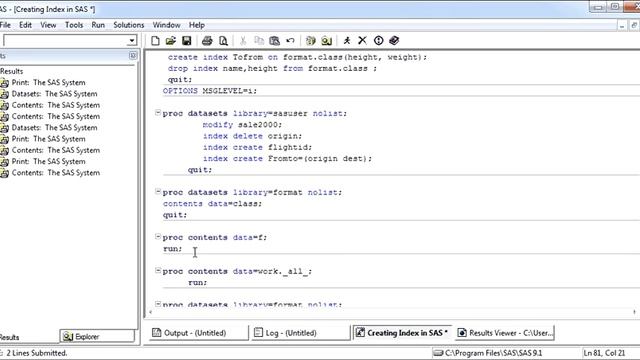
Task: Click the Results root node in the tree
Action: (x=11, y=71)
